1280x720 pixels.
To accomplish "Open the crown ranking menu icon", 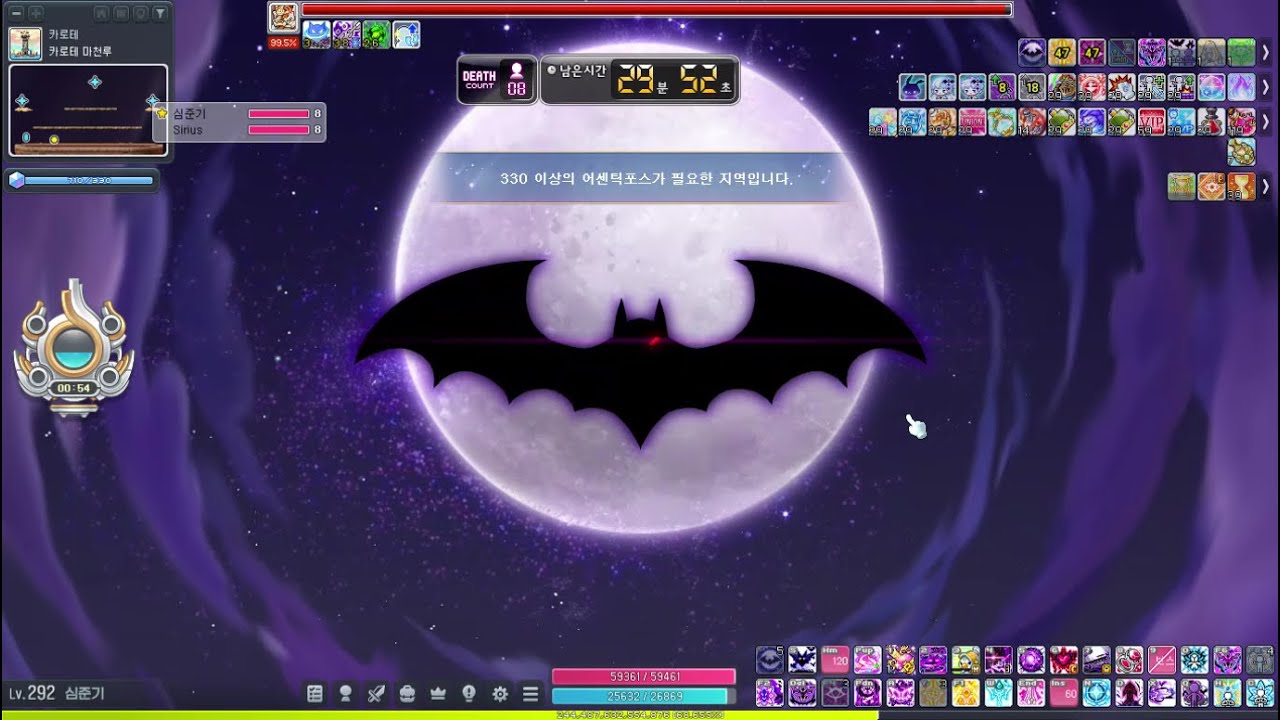I will [x=438, y=693].
